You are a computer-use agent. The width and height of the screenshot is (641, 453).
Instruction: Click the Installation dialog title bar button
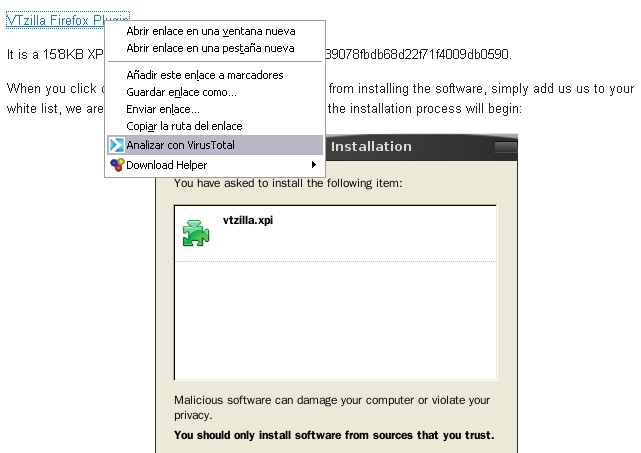506,147
